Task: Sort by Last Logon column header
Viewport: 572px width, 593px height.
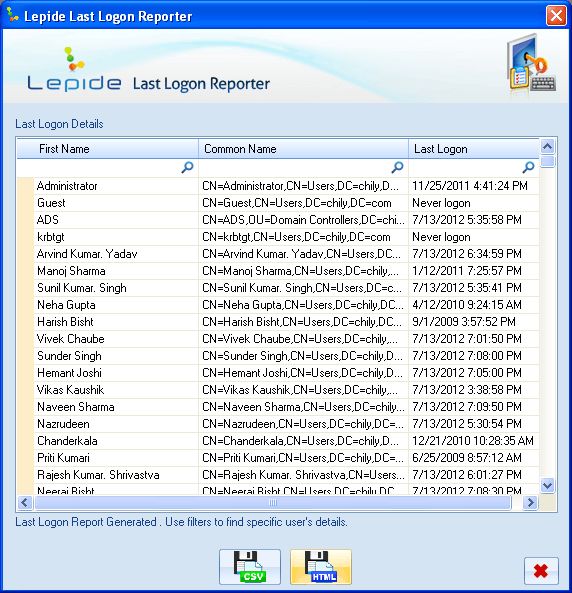Action: tap(474, 149)
